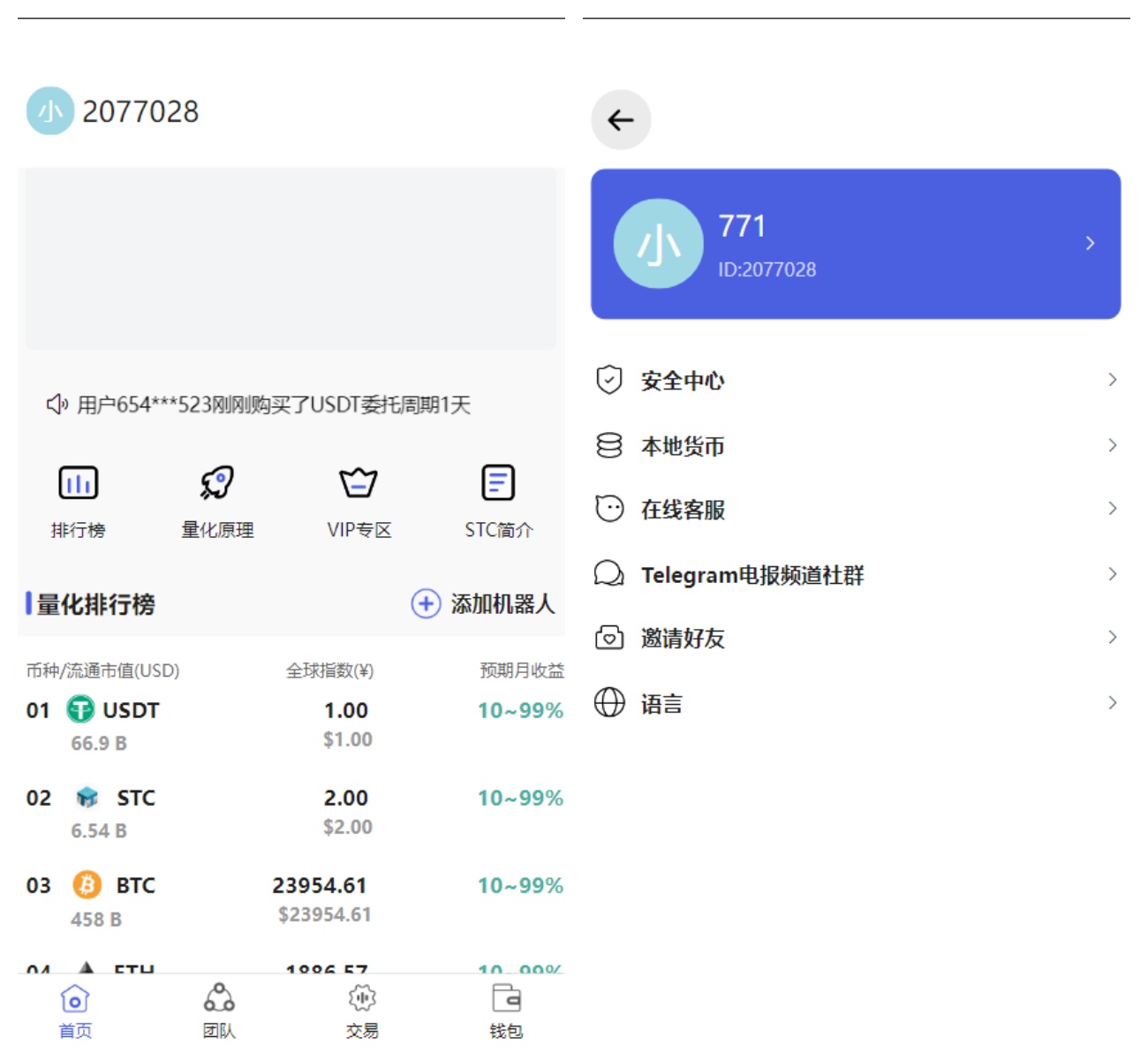Click the 10~99% yield in BTC row
1148x1060 pixels.
(x=520, y=885)
